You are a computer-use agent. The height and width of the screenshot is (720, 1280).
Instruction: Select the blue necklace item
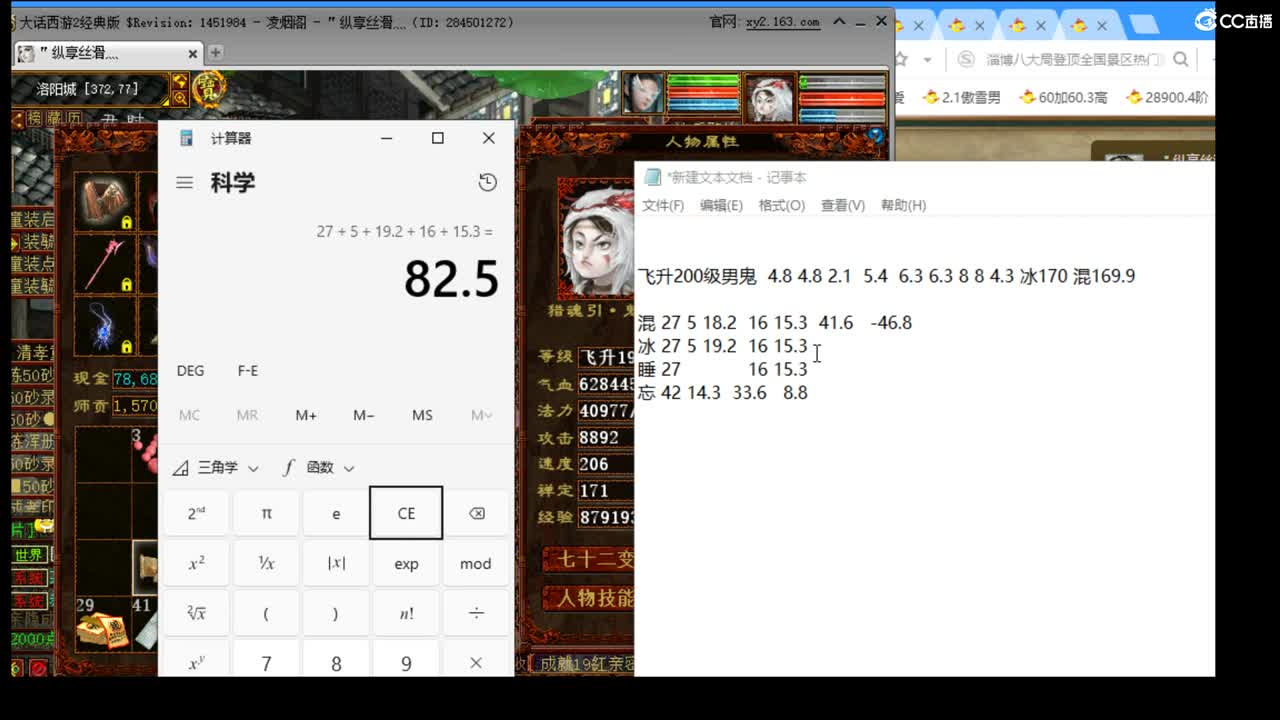[x=103, y=324]
